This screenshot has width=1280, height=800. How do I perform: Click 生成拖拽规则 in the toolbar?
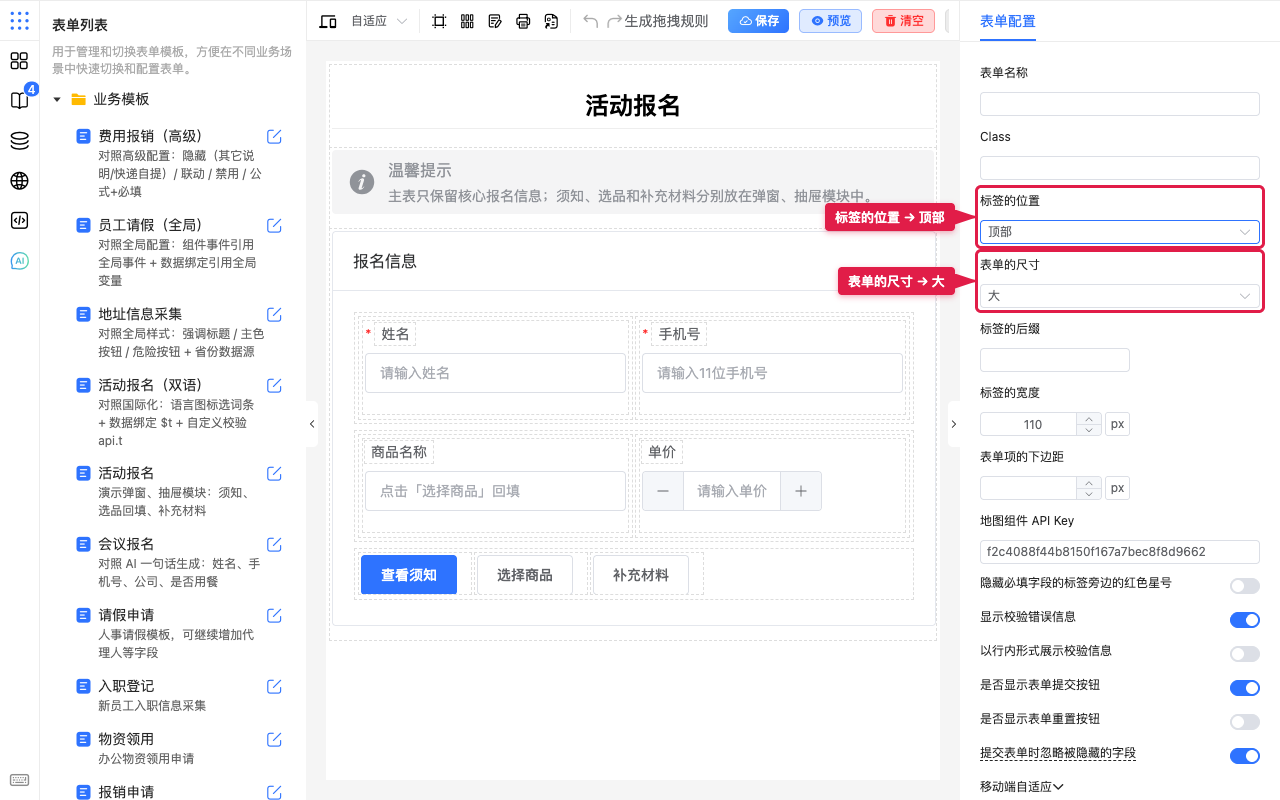(x=666, y=21)
